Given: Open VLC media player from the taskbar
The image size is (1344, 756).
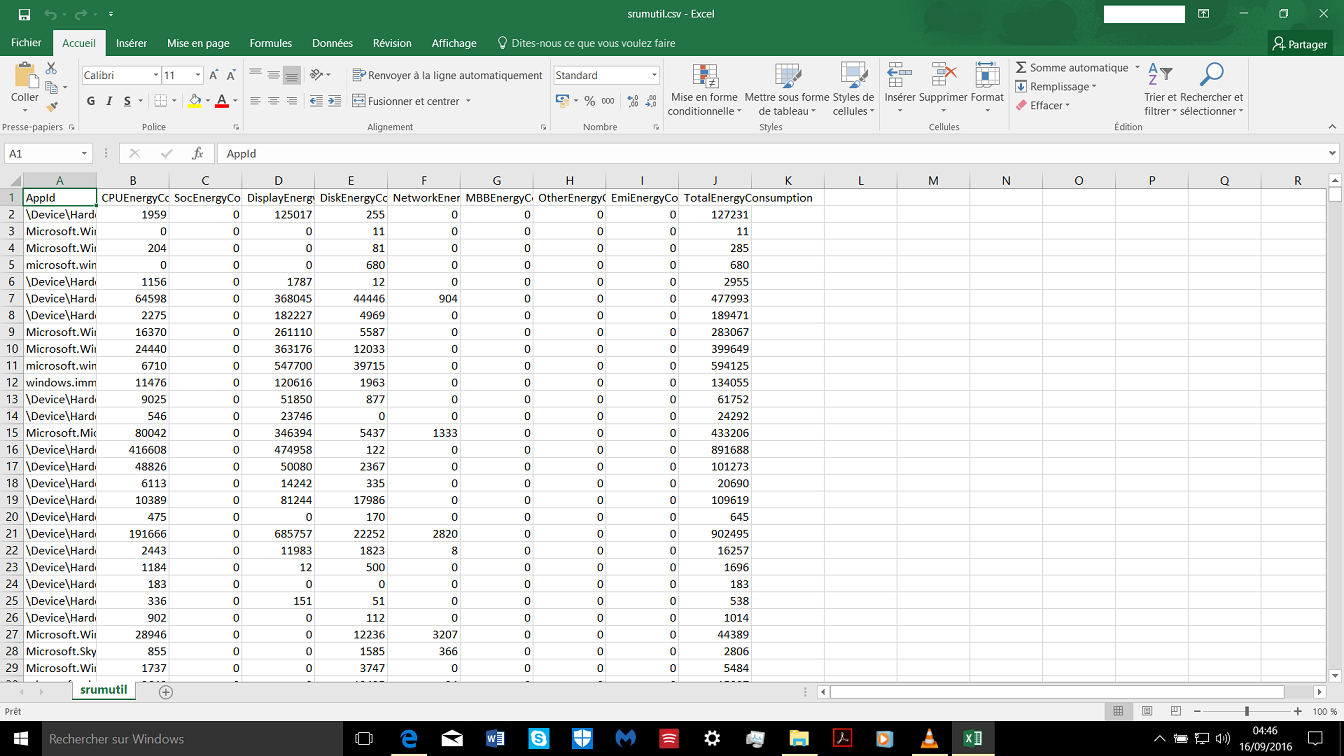Looking at the screenshot, I should click(928, 739).
